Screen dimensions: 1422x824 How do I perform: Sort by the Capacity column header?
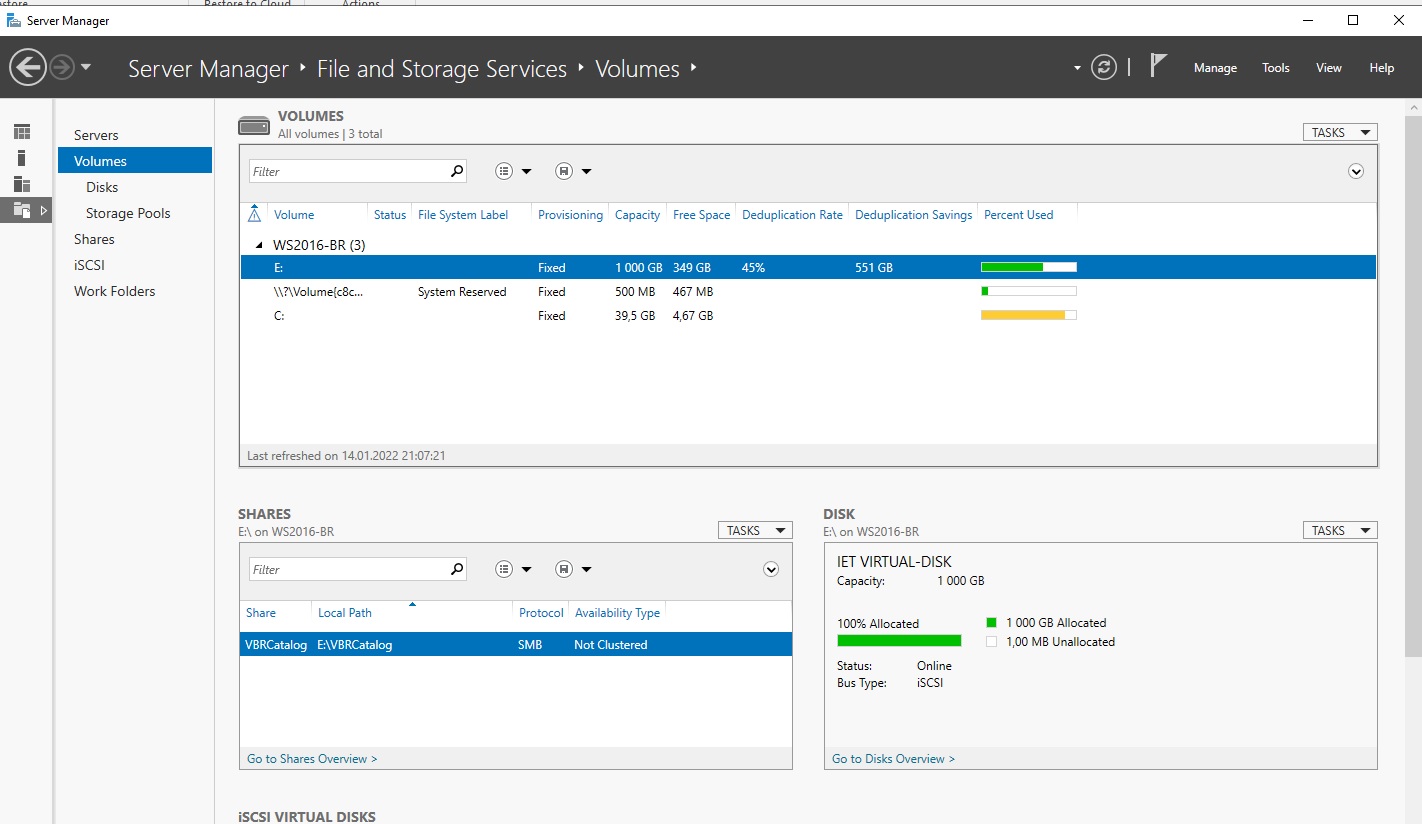coord(637,215)
